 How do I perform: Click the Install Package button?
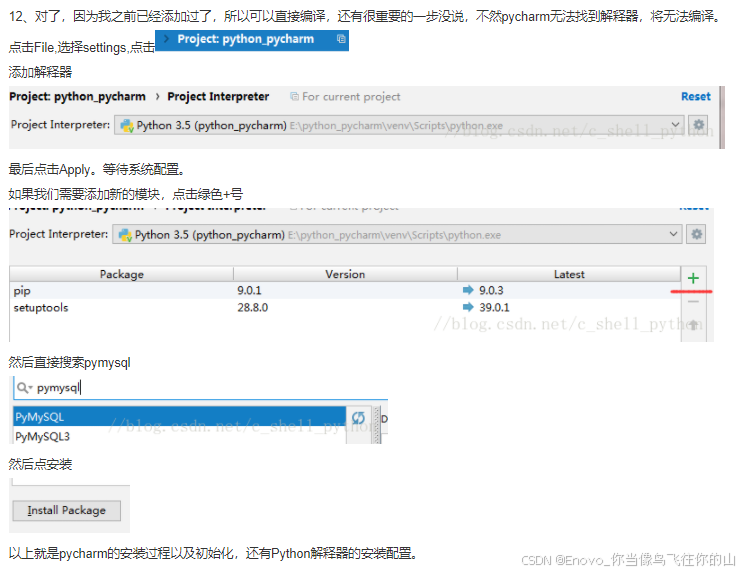pyautogui.click(x=67, y=511)
